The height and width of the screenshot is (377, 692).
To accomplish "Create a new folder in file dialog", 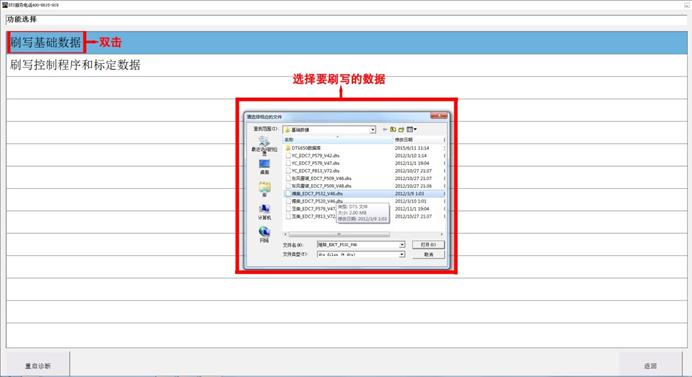I will [401, 129].
